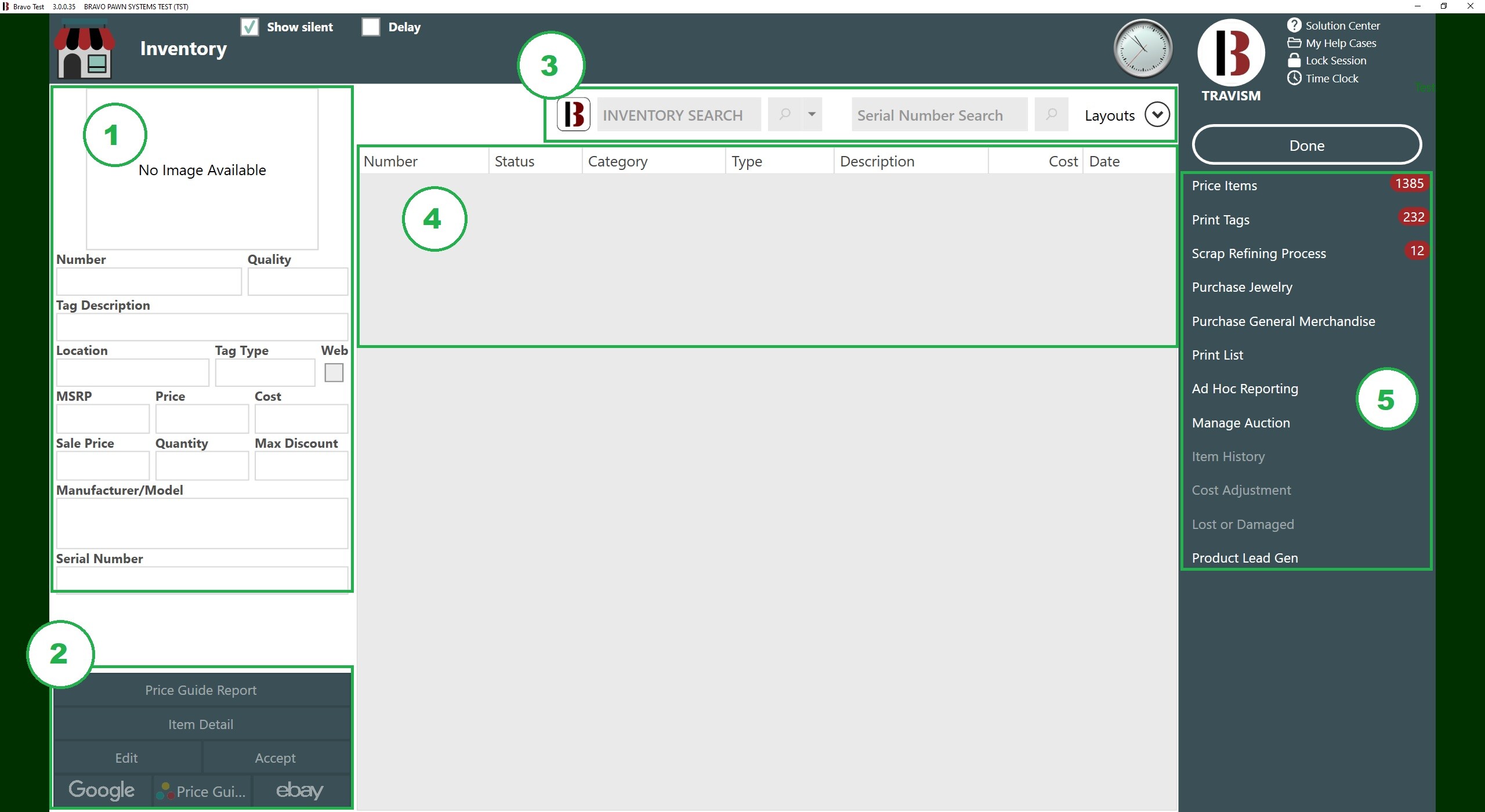The width and height of the screenshot is (1485, 812).
Task: Open Print List
Action: [x=1217, y=355]
